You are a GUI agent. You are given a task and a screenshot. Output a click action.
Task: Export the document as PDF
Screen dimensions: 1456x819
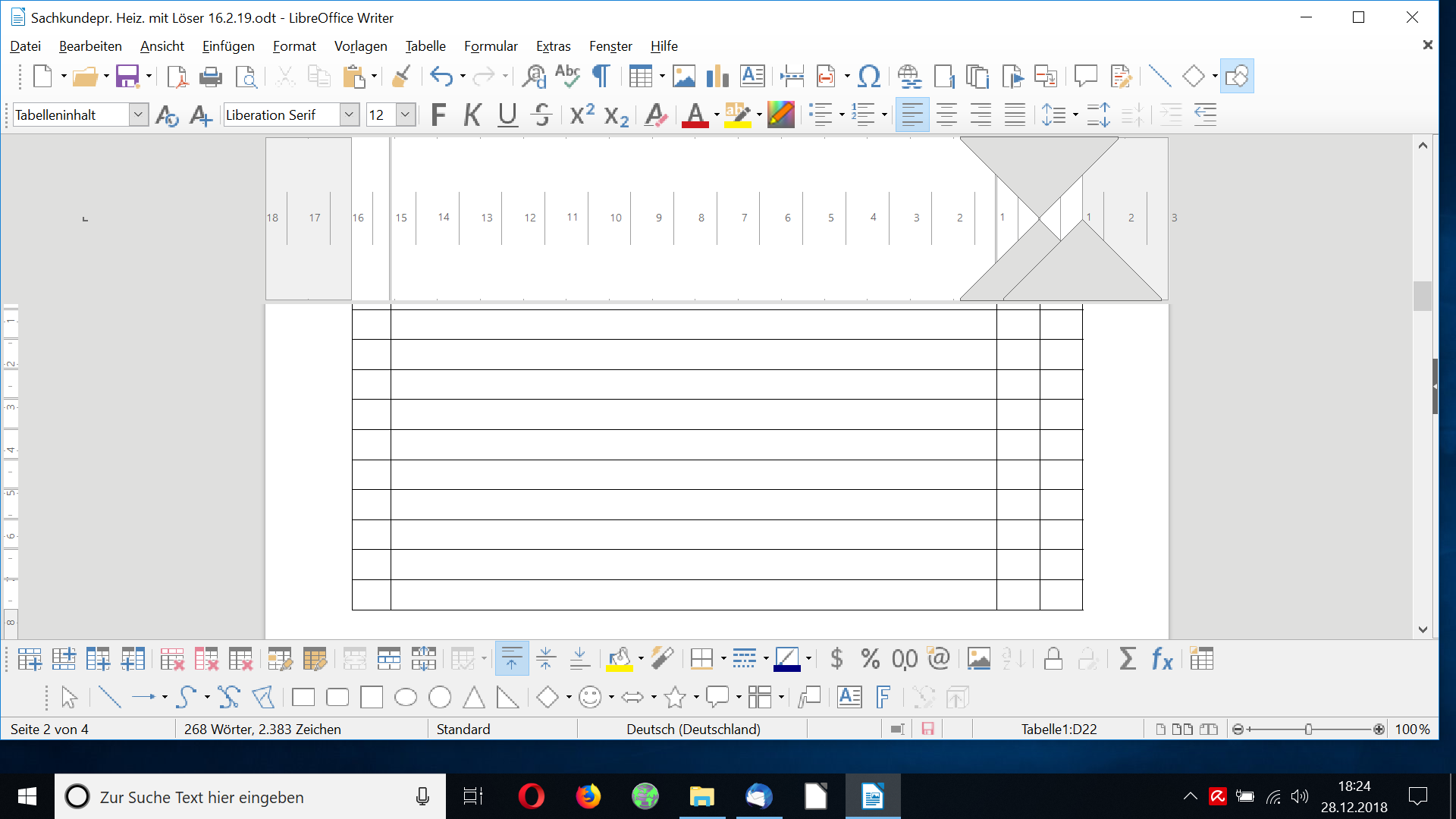click(177, 76)
